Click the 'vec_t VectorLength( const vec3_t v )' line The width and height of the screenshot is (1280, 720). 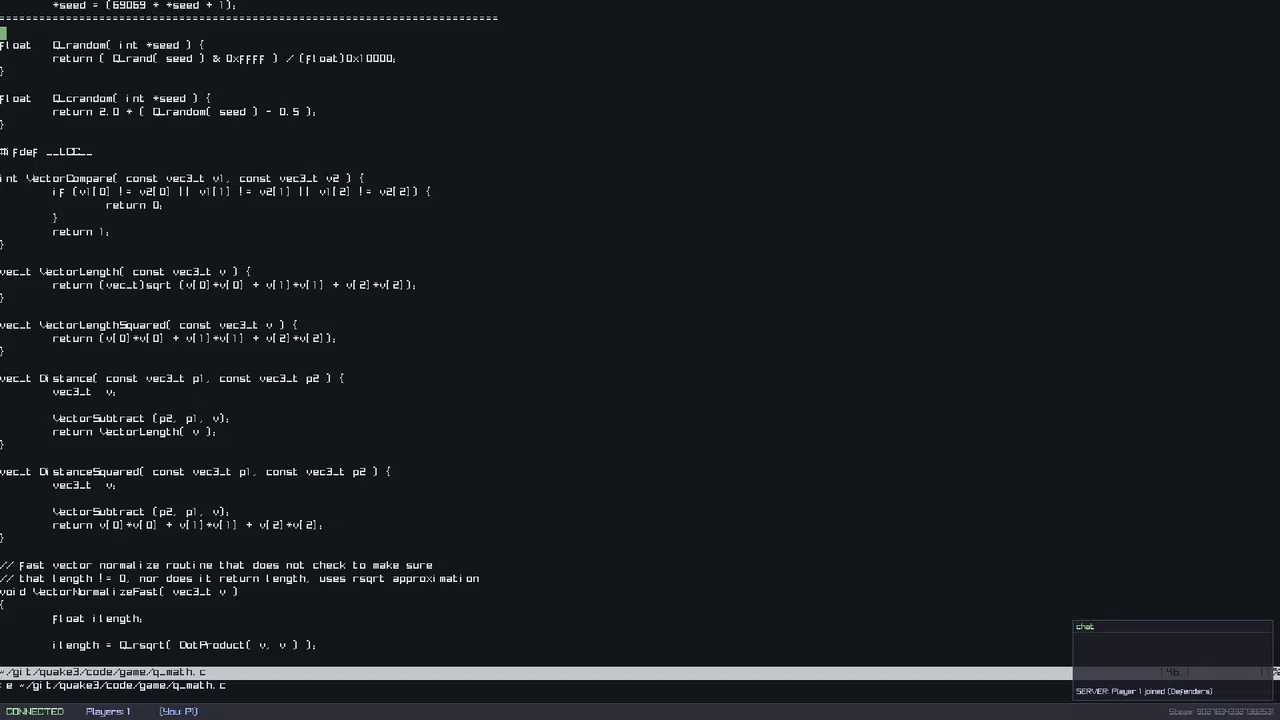coord(125,271)
